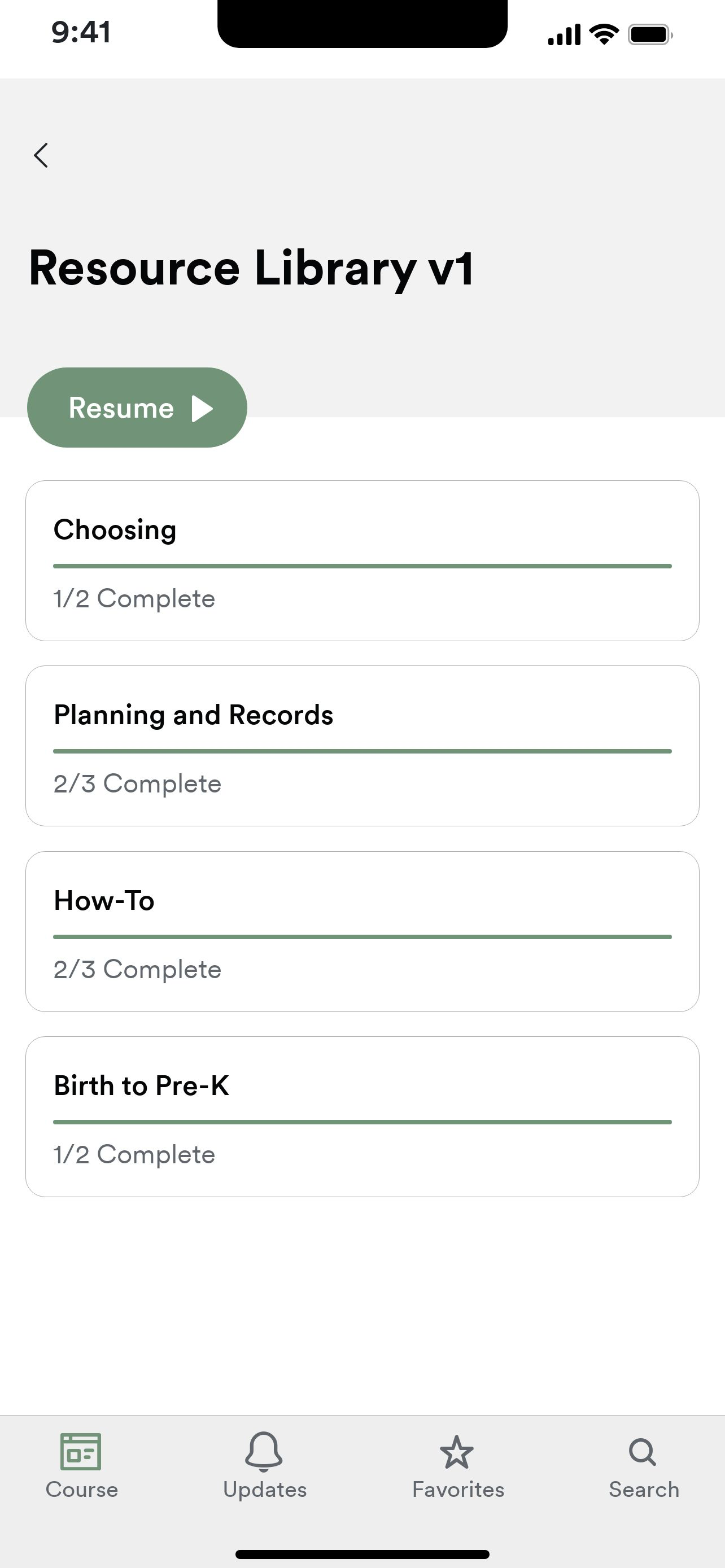Tap the 9:41 clock in status bar
The width and height of the screenshot is (725, 1568).
pos(81,32)
